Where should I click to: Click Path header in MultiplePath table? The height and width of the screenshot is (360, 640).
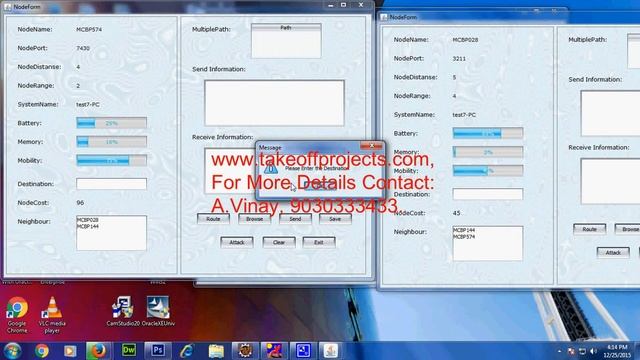[286, 27]
